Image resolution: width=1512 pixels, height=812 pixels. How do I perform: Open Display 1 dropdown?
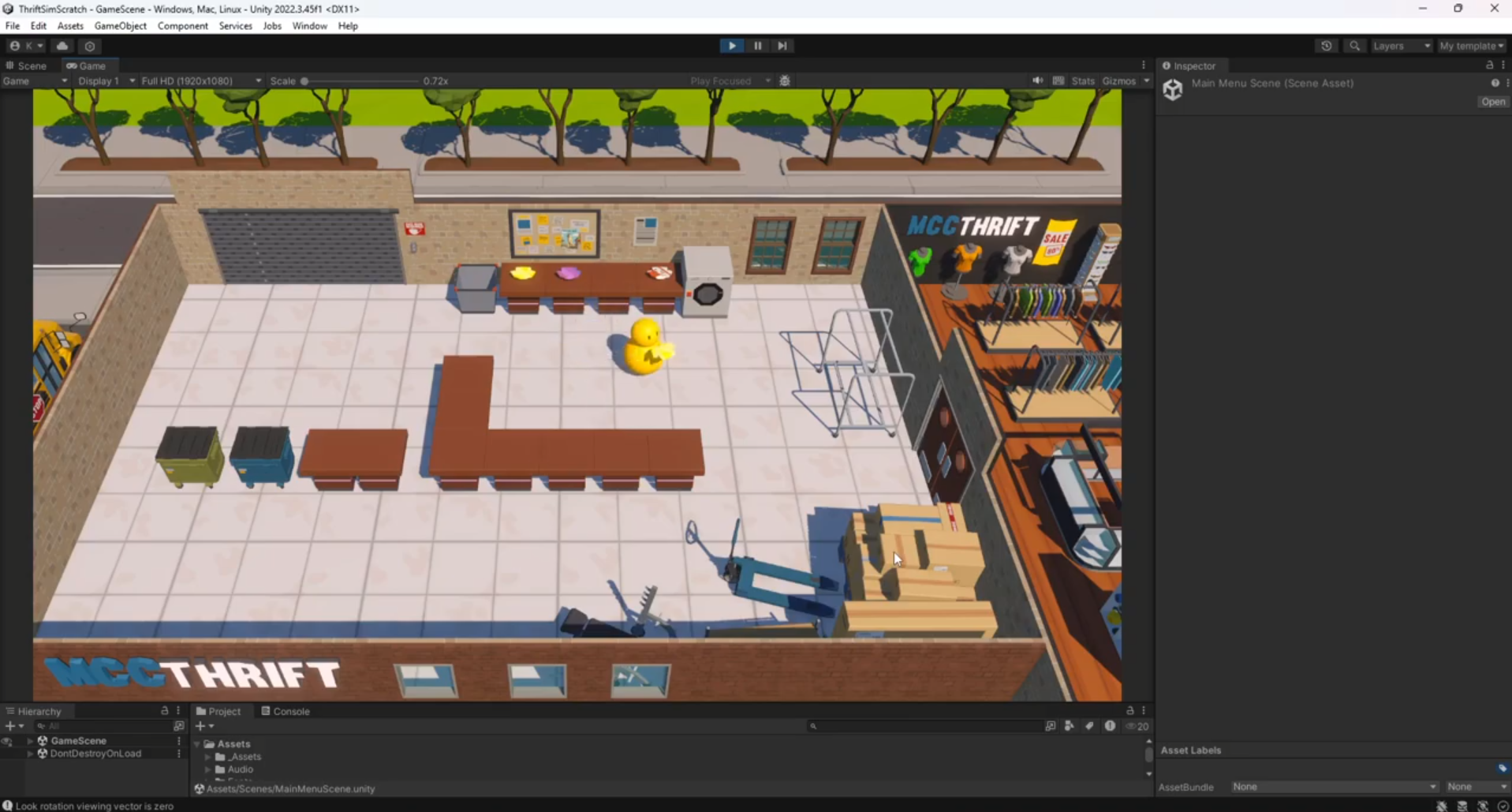[x=106, y=80]
